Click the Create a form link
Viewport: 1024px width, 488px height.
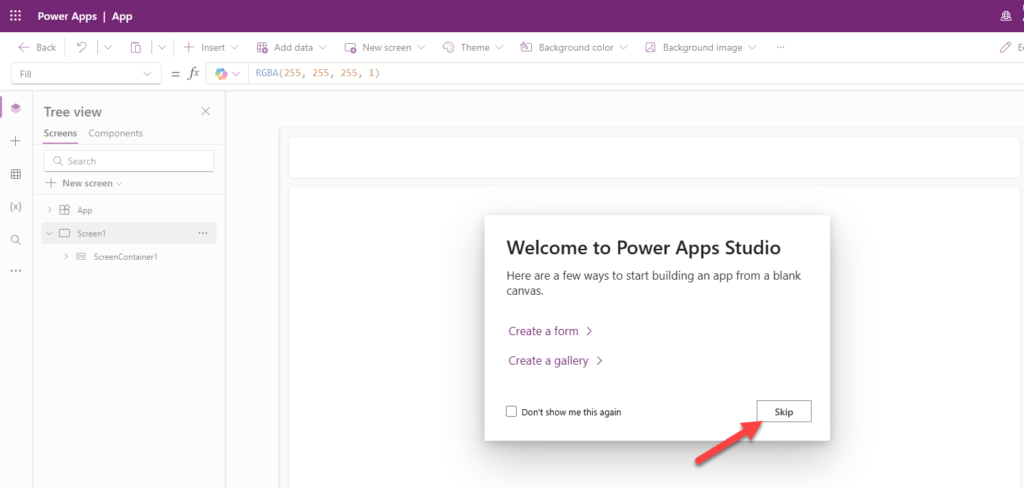pyautogui.click(x=550, y=331)
